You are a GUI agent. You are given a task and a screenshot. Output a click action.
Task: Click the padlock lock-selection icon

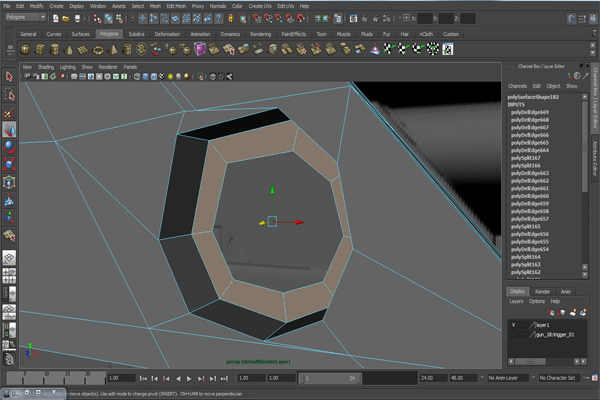[x=231, y=18]
